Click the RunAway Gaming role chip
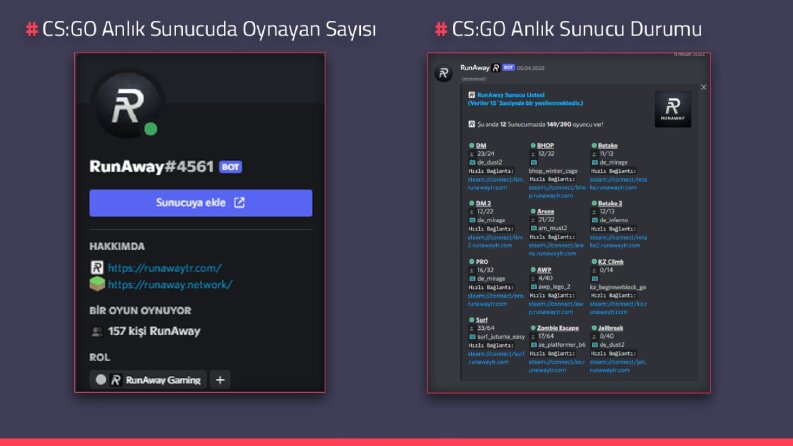 [x=148, y=380]
